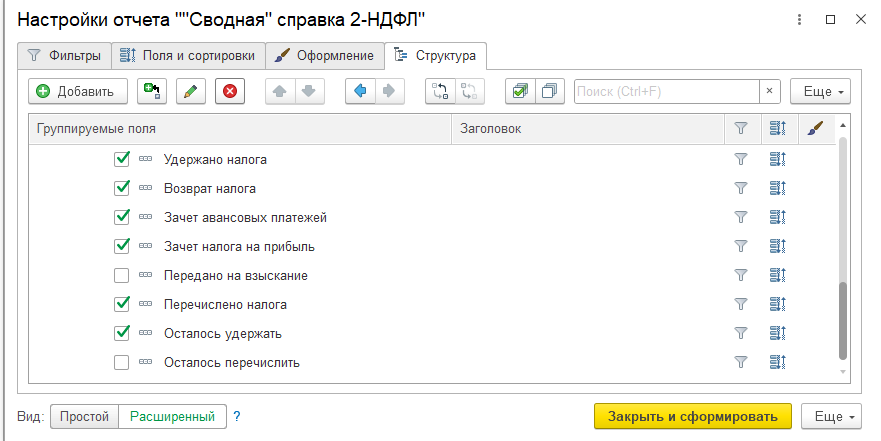Click the add grouping icon beside Добавить

(x=151, y=91)
